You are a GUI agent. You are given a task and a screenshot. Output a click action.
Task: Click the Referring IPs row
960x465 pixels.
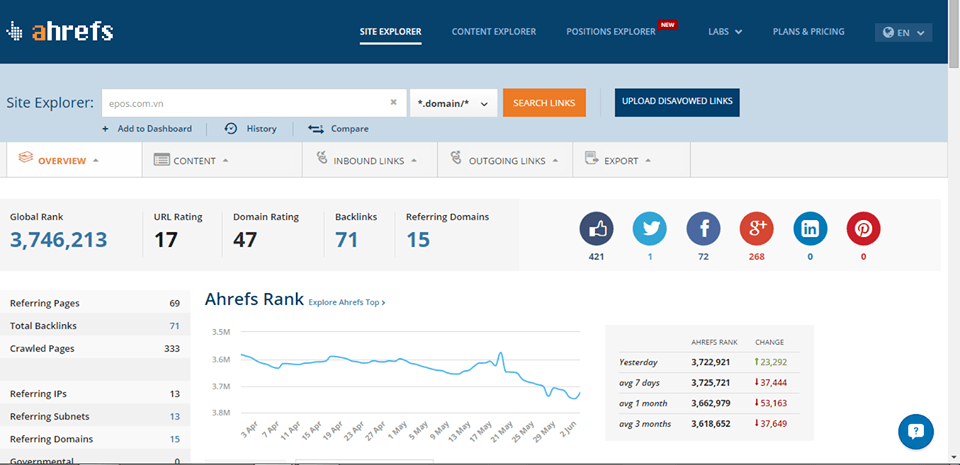click(95, 394)
